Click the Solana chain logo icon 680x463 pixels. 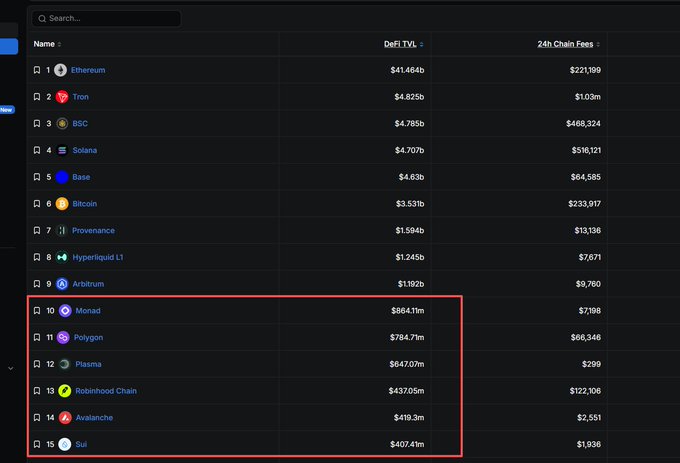coord(62,150)
